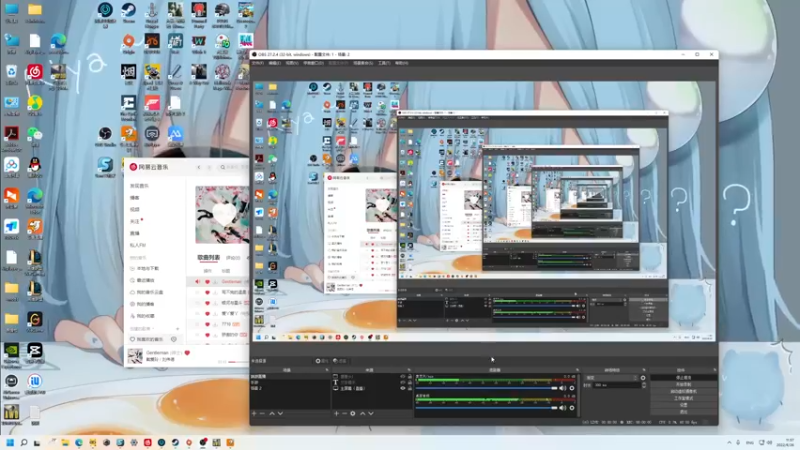
Task: Remove the selected source in OBS
Action: [344, 413]
